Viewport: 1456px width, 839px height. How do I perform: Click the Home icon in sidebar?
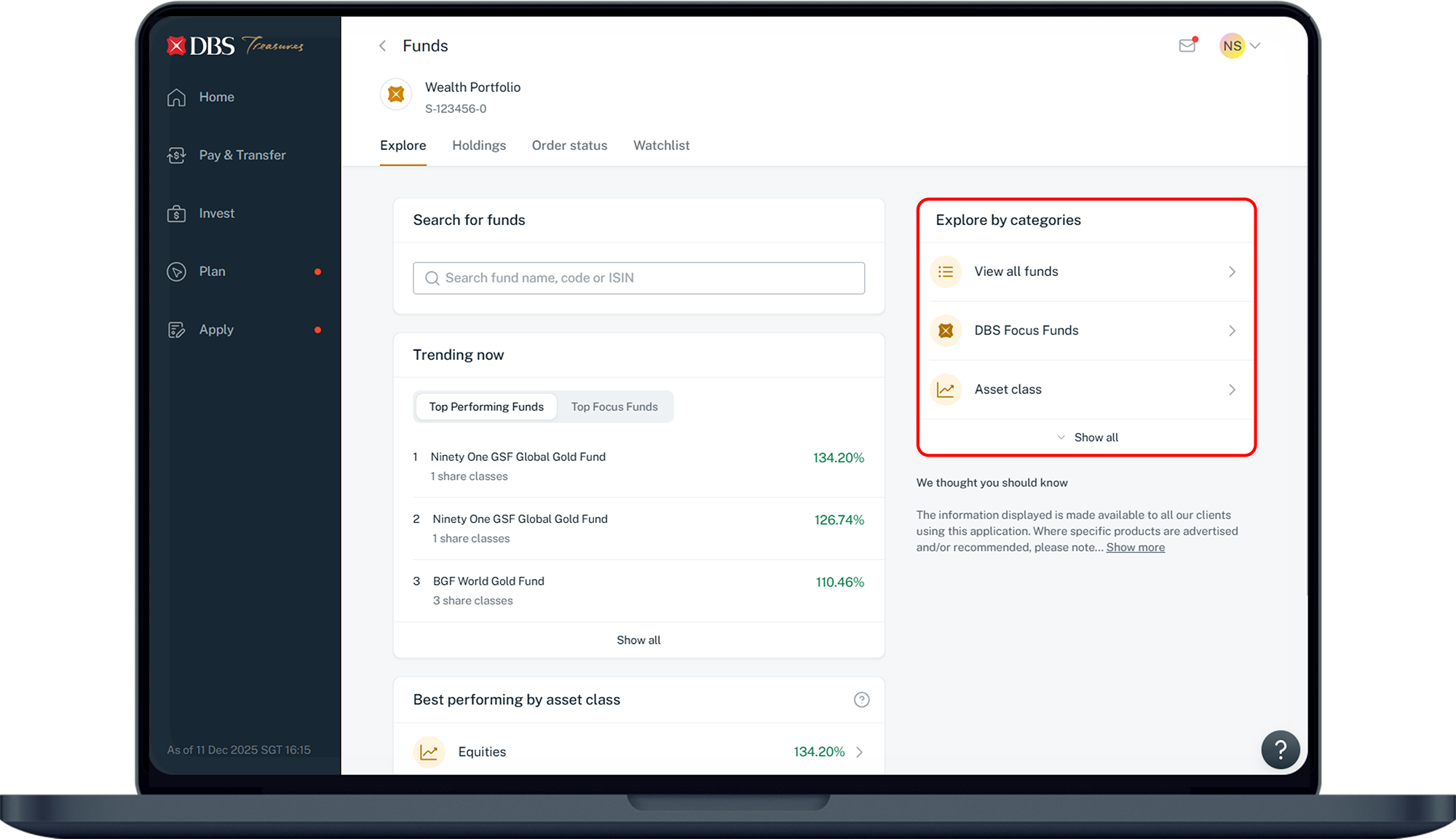[177, 98]
